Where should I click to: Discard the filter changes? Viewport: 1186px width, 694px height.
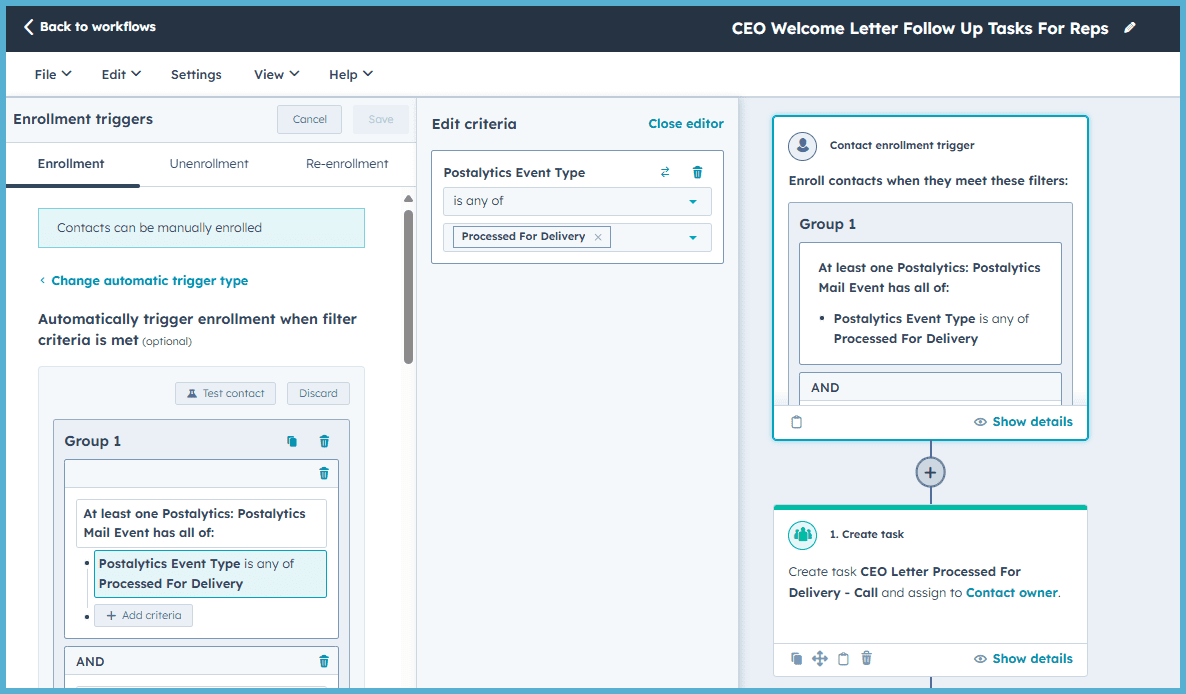tap(318, 393)
